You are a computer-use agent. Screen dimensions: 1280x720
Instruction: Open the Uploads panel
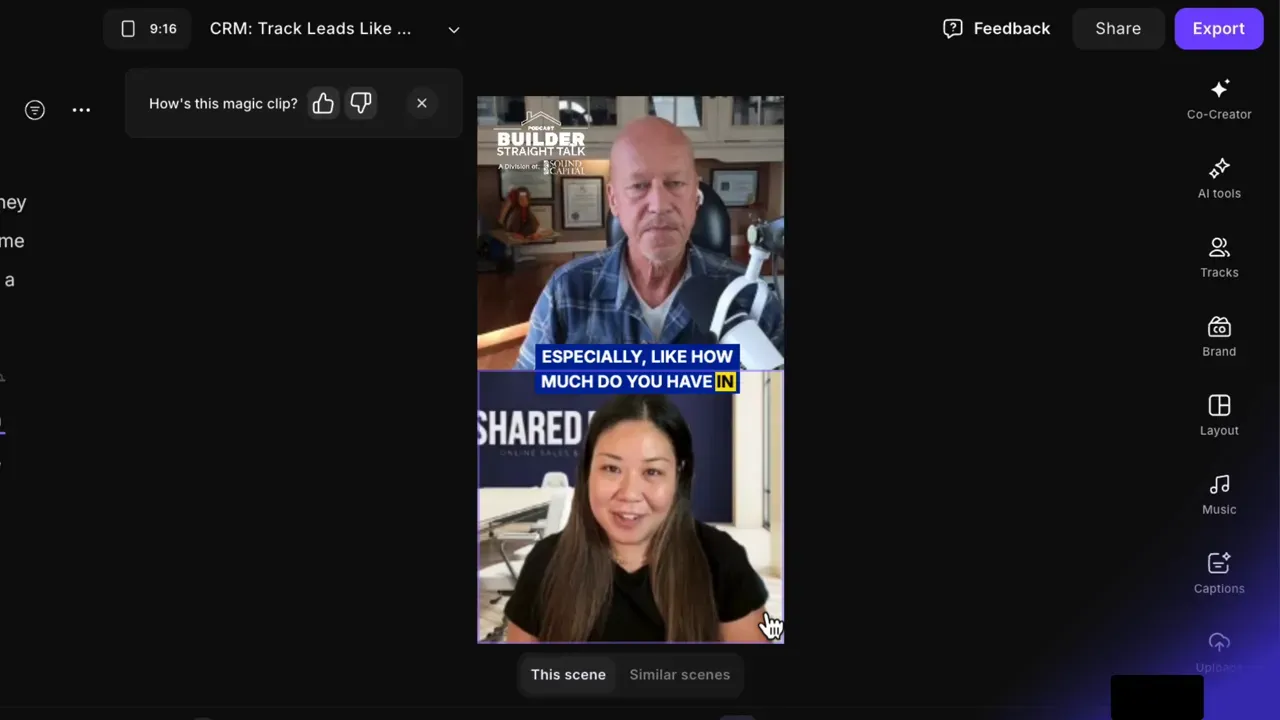coord(1219,653)
